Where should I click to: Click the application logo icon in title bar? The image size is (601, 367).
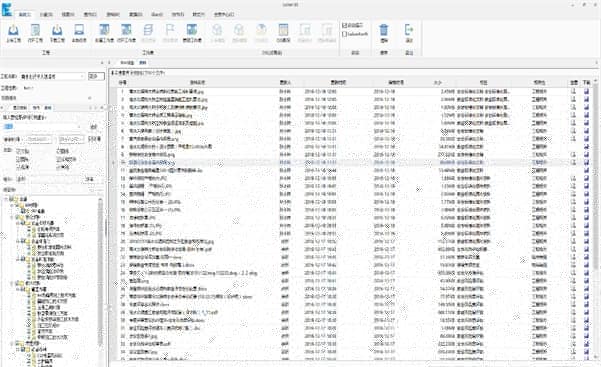click(x=7, y=9)
